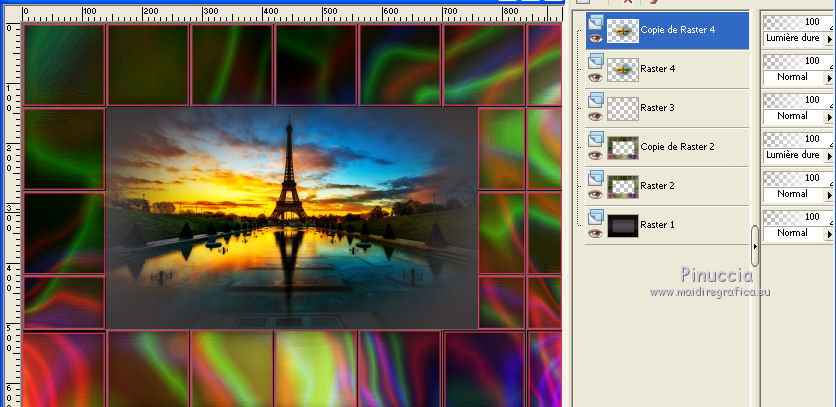Screen dimensions: 836x407
Task: Click the dark Raster 1 layer thumbnail
Action: tap(623, 226)
